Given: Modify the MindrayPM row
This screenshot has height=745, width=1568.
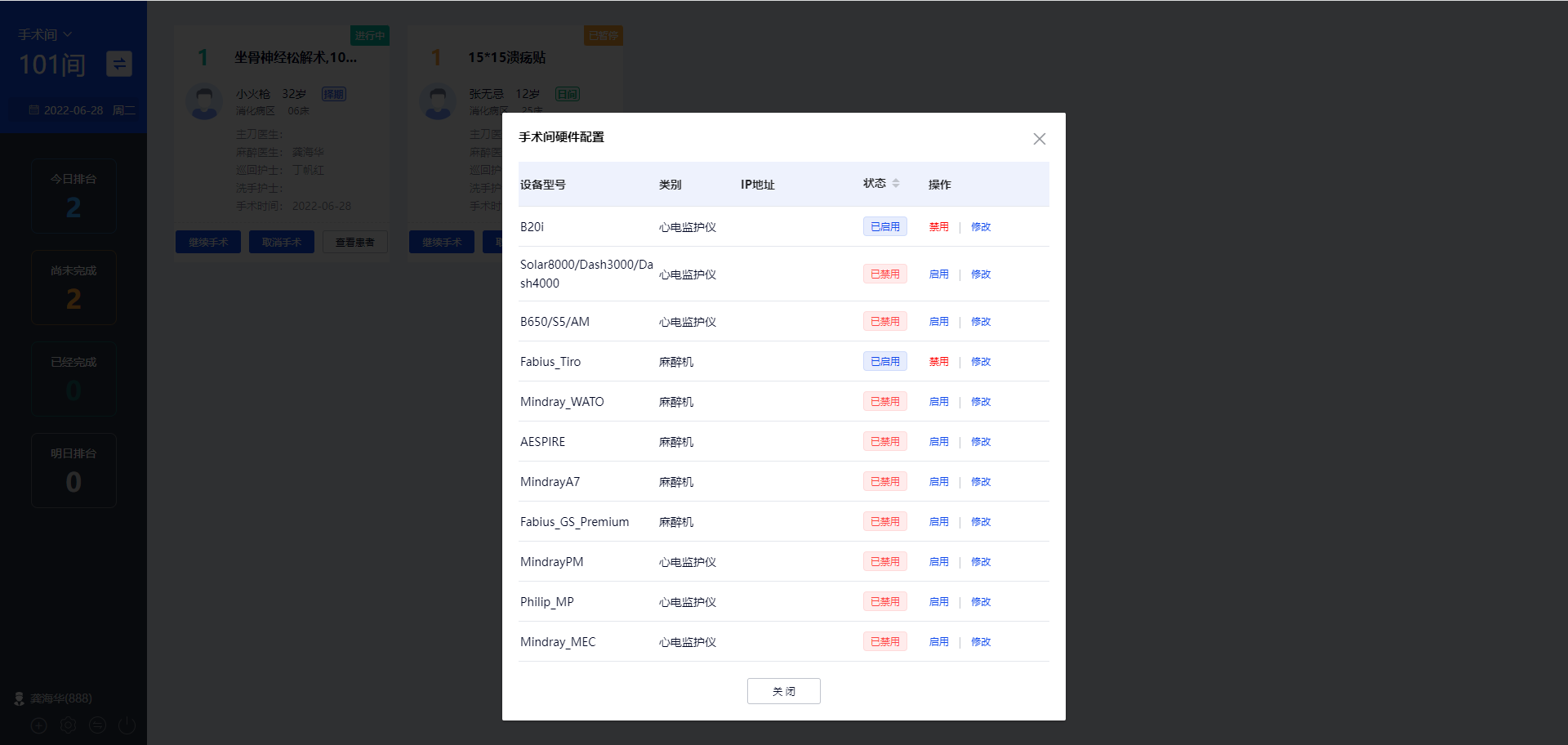Looking at the screenshot, I should point(980,562).
